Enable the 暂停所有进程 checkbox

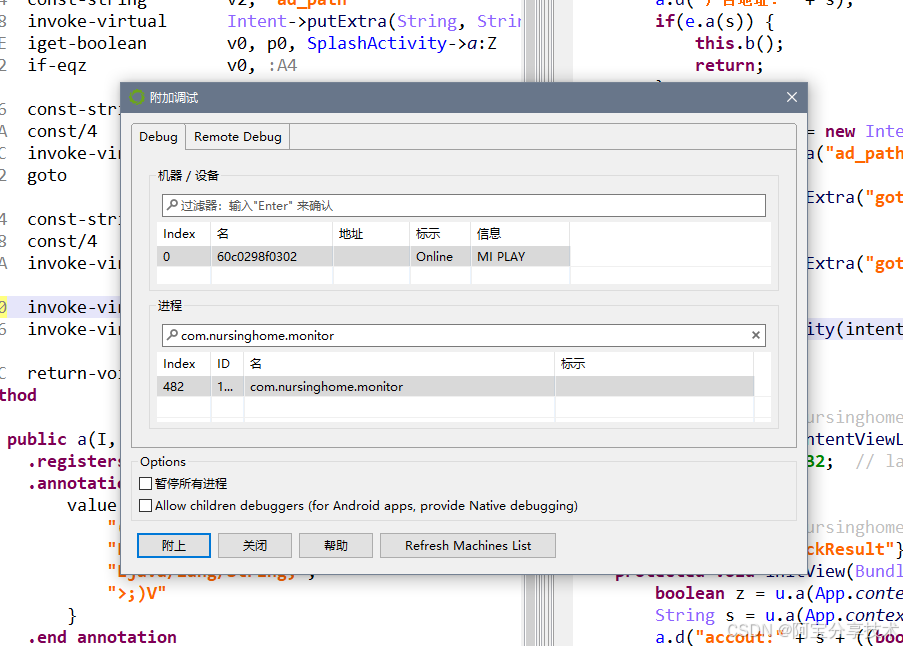[x=146, y=484]
